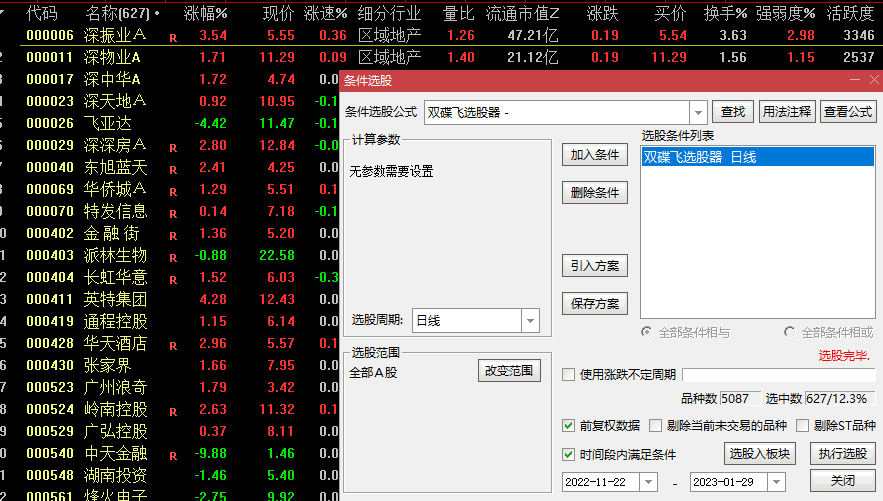Sort by the 活跃度 column header
The image size is (883, 501).
(850, 14)
